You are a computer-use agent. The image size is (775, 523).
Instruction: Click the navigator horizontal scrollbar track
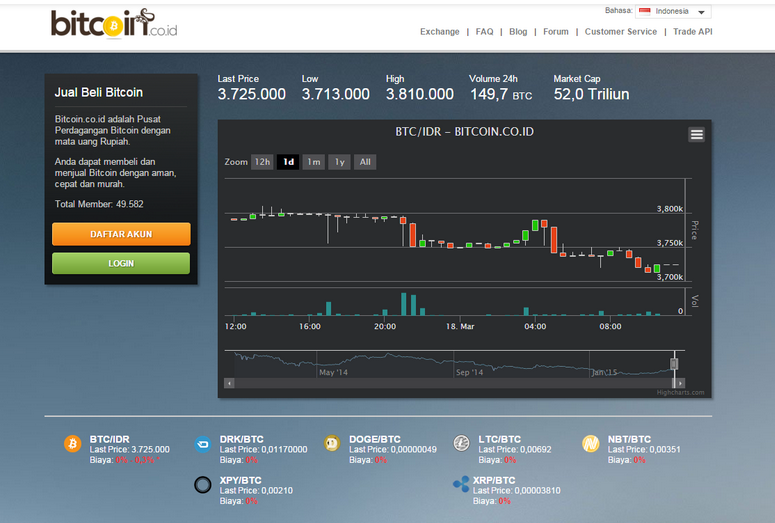coord(452,383)
